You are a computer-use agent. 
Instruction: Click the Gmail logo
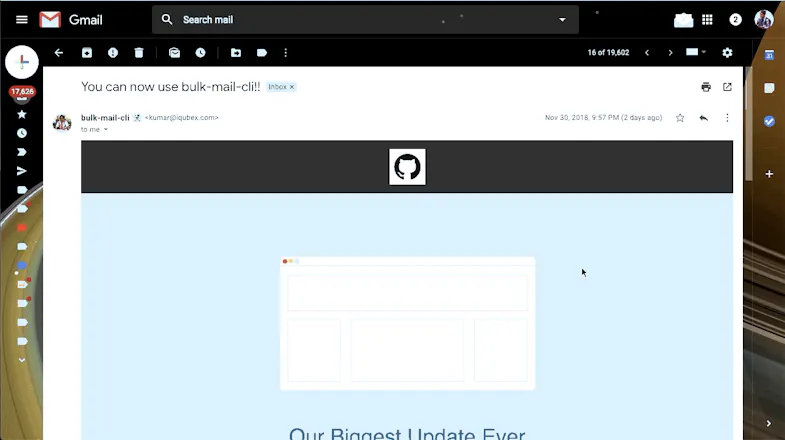coord(71,20)
